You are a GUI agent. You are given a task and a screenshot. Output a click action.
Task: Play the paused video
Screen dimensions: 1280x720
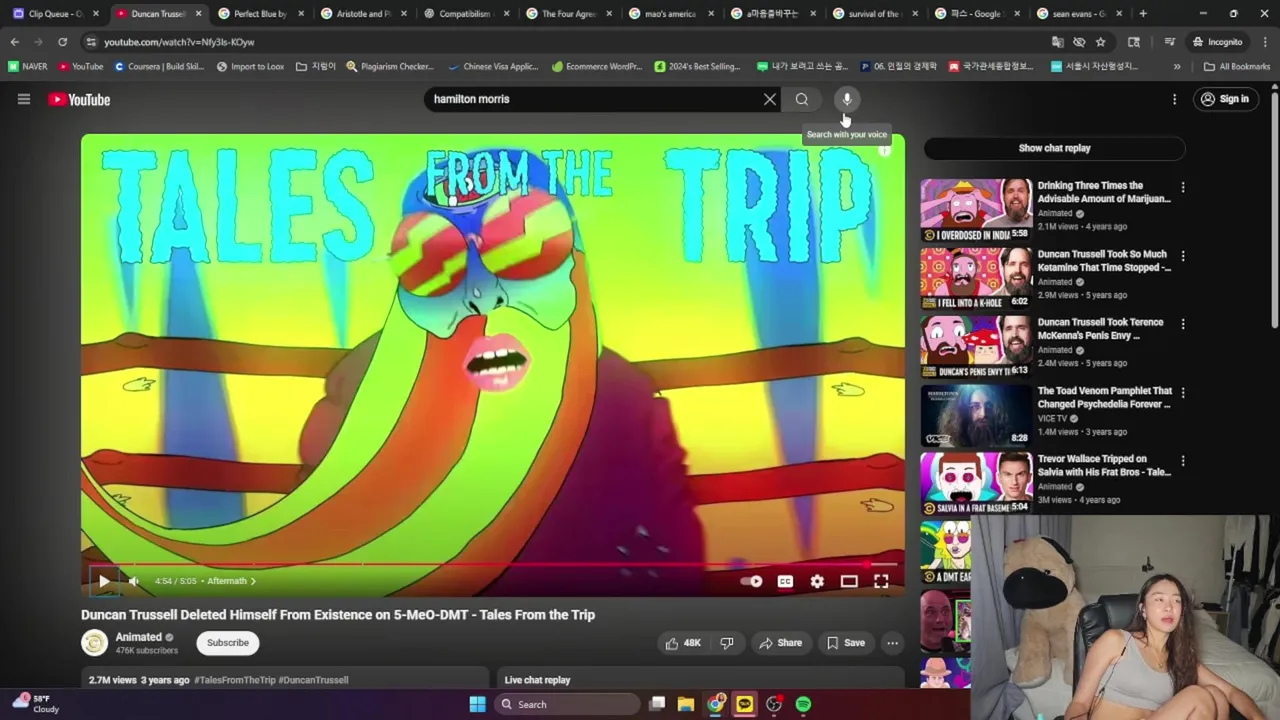104,581
